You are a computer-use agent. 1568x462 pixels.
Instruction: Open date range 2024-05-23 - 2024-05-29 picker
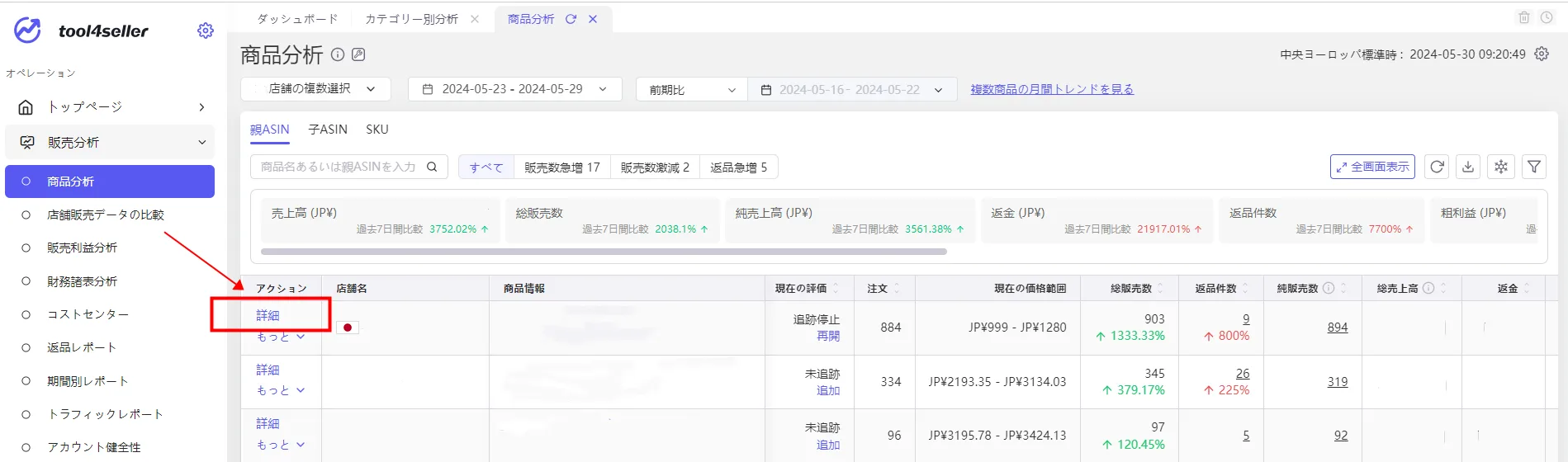coord(514,89)
